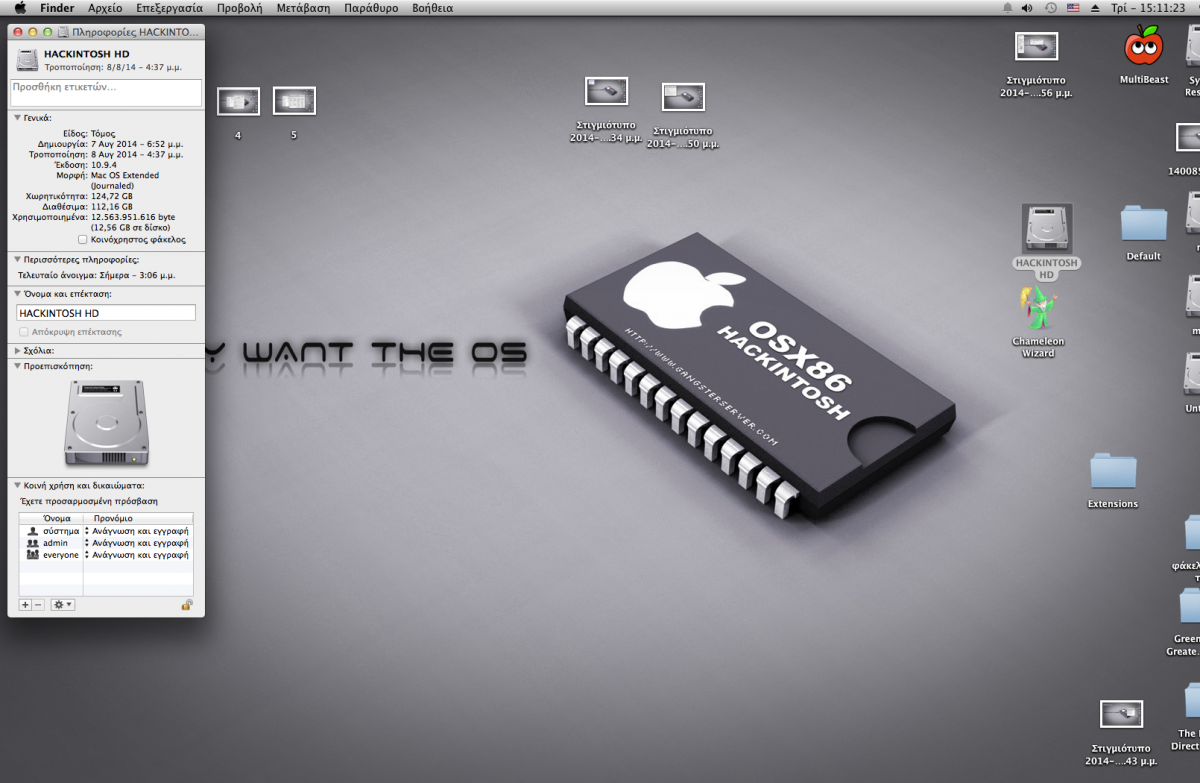Click the Προσθήκη ετικετών tags field

tap(106, 93)
